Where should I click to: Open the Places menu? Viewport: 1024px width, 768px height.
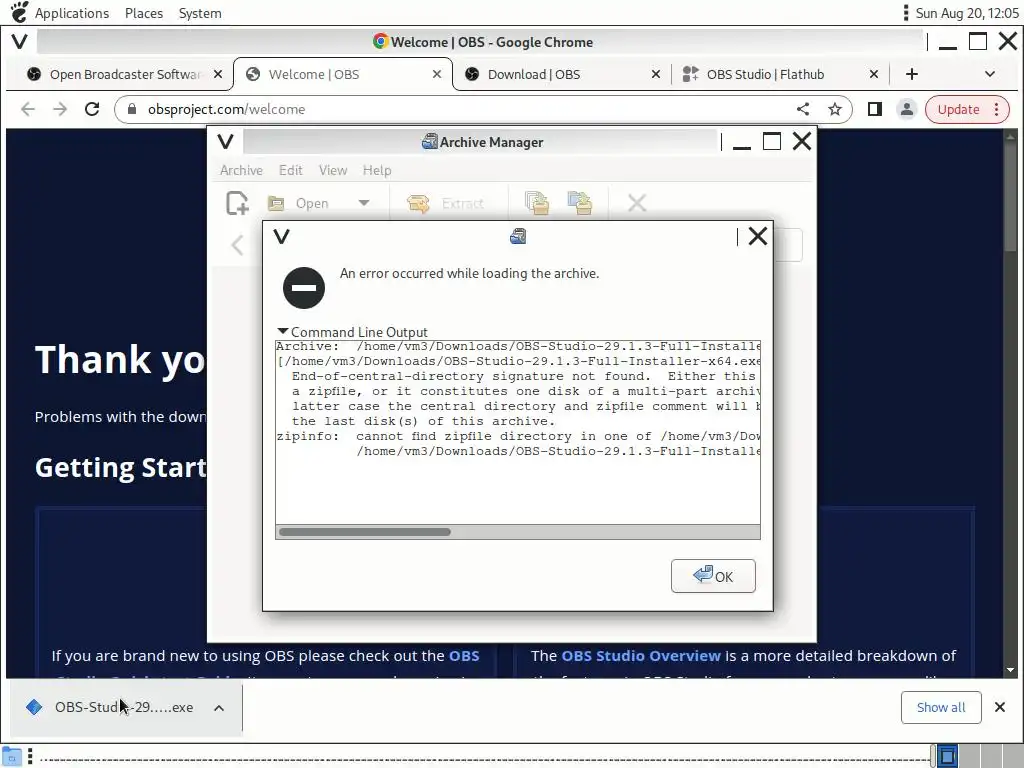coord(144,13)
